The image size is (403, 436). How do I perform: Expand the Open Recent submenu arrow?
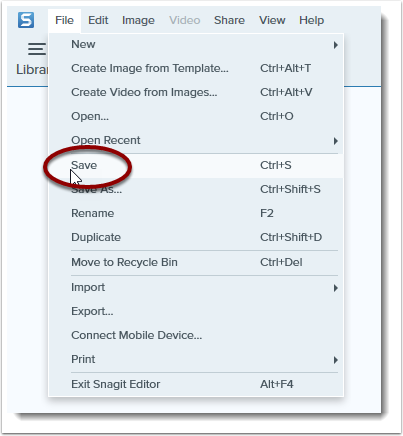pyautogui.click(x=336, y=141)
